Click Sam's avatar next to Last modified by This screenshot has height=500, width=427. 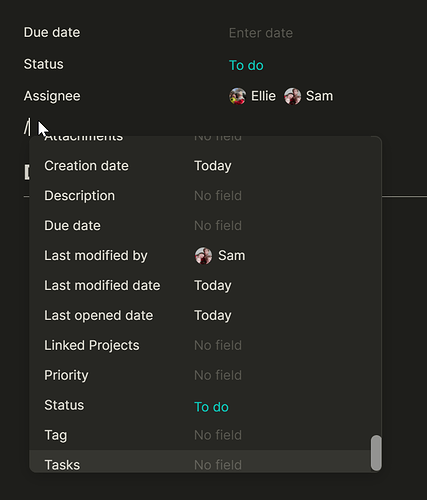(x=203, y=256)
